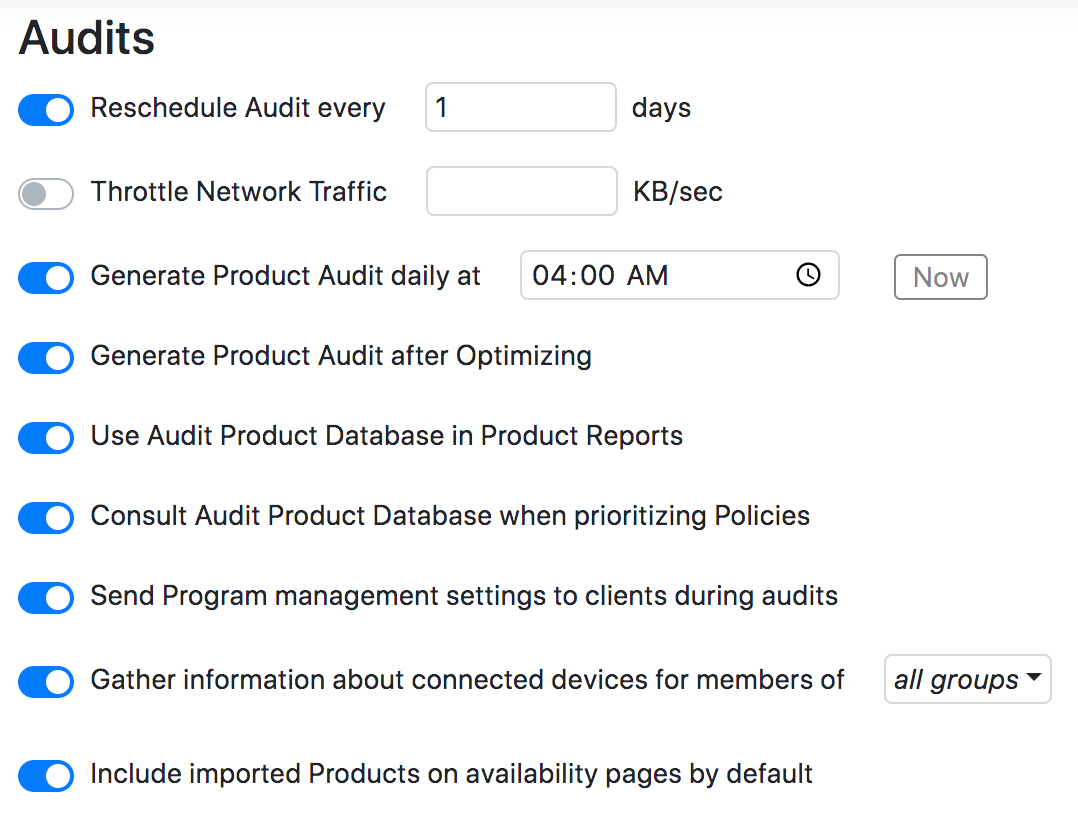Open the audit time picker

(x=679, y=274)
